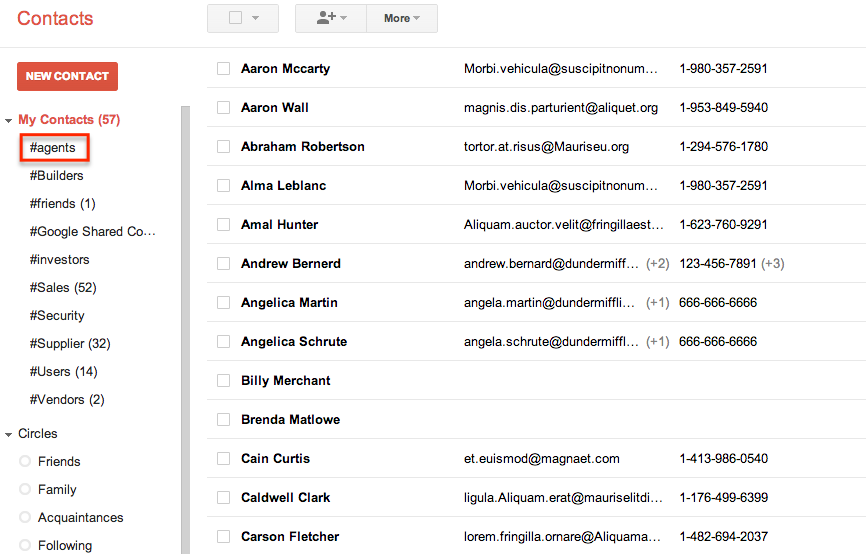Check the box for Angelica Schrute

click(x=223, y=341)
